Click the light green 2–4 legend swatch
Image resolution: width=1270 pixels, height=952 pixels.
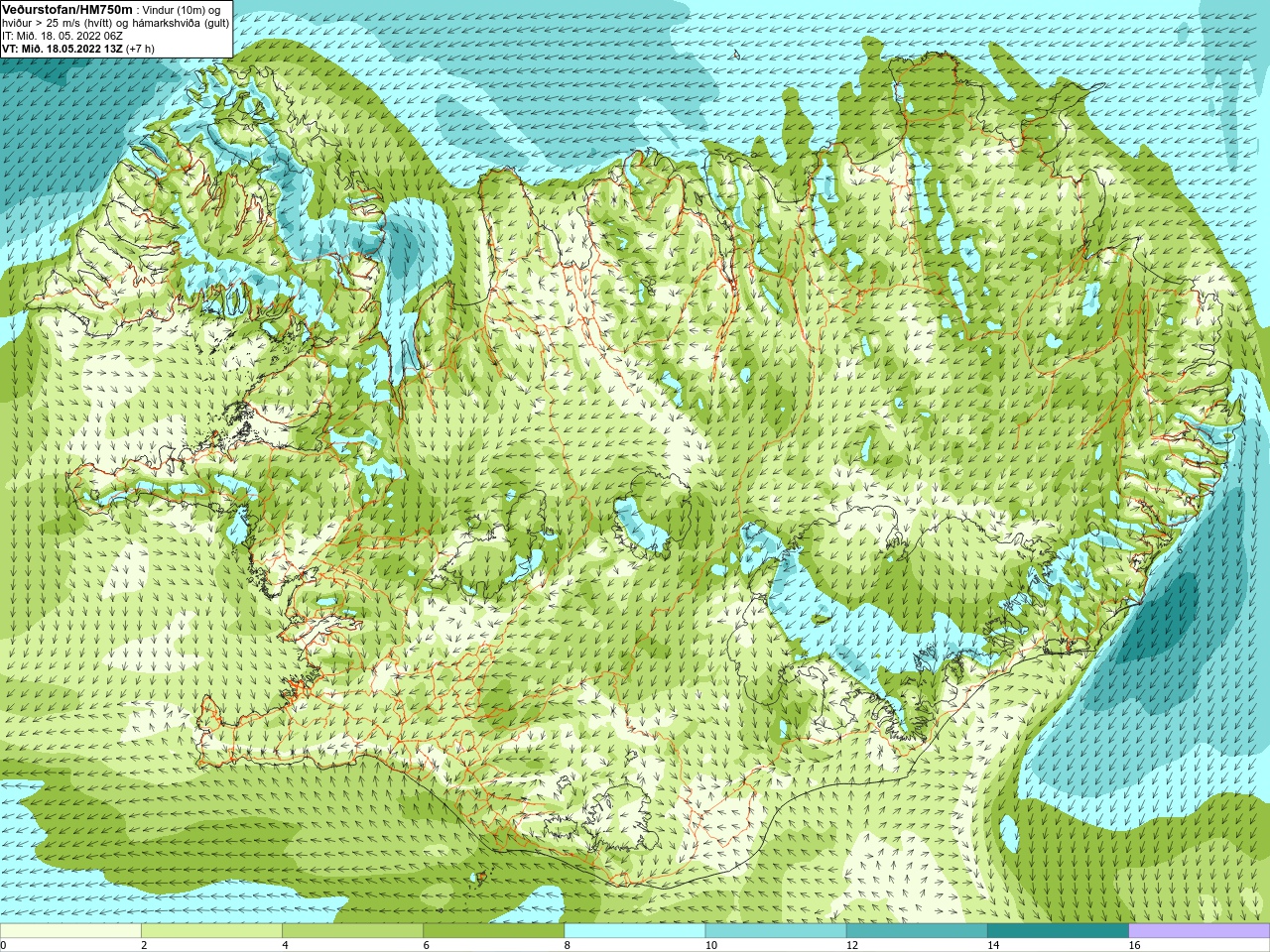[211, 931]
